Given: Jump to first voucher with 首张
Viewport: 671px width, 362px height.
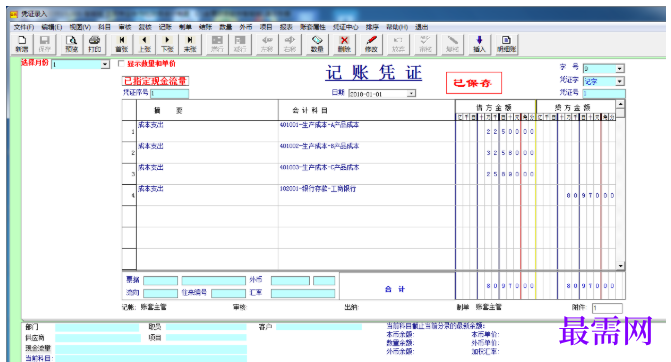Looking at the screenshot, I should click(x=122, y=44).
